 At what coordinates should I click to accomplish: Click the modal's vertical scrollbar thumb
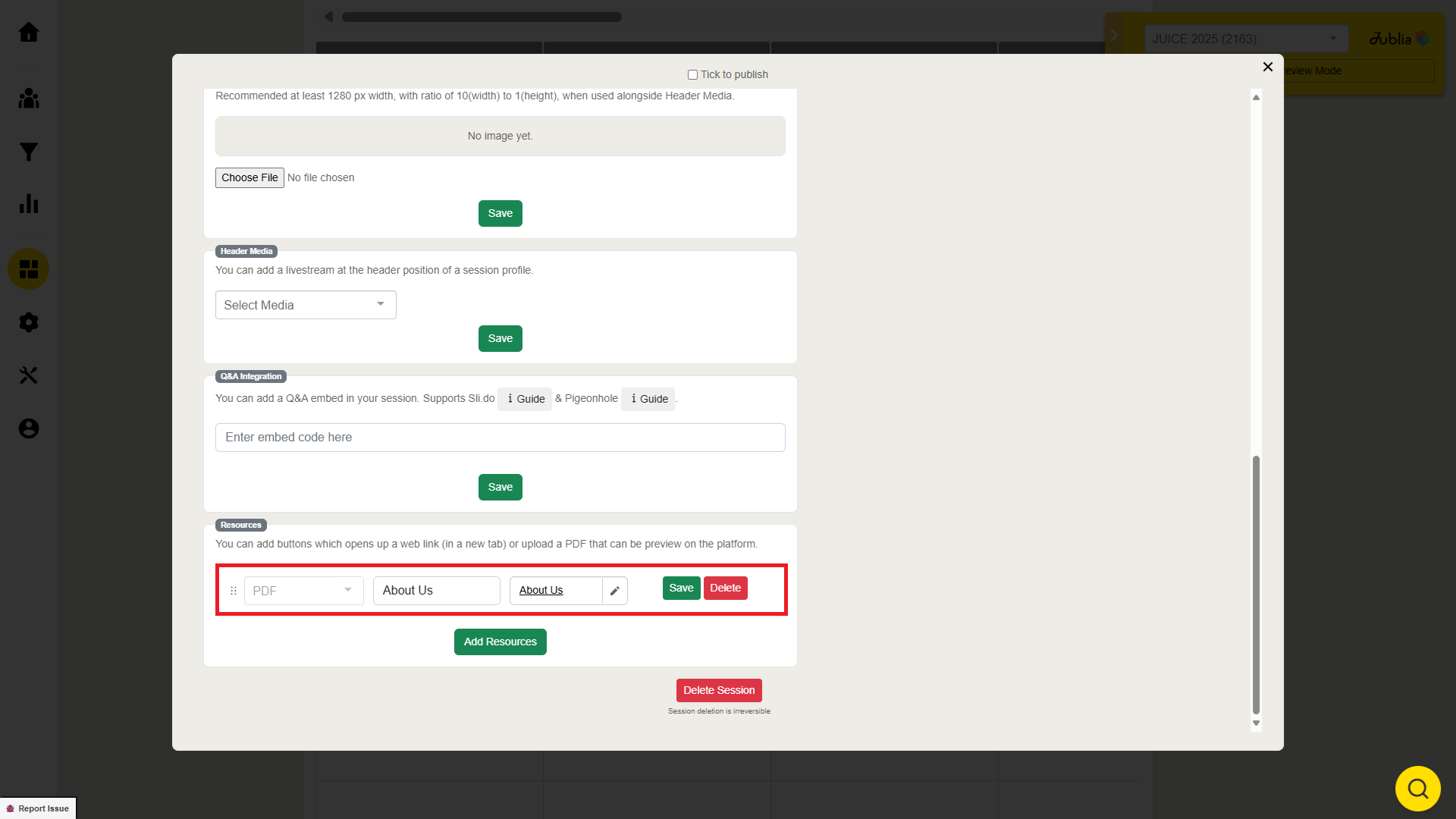1256,584
